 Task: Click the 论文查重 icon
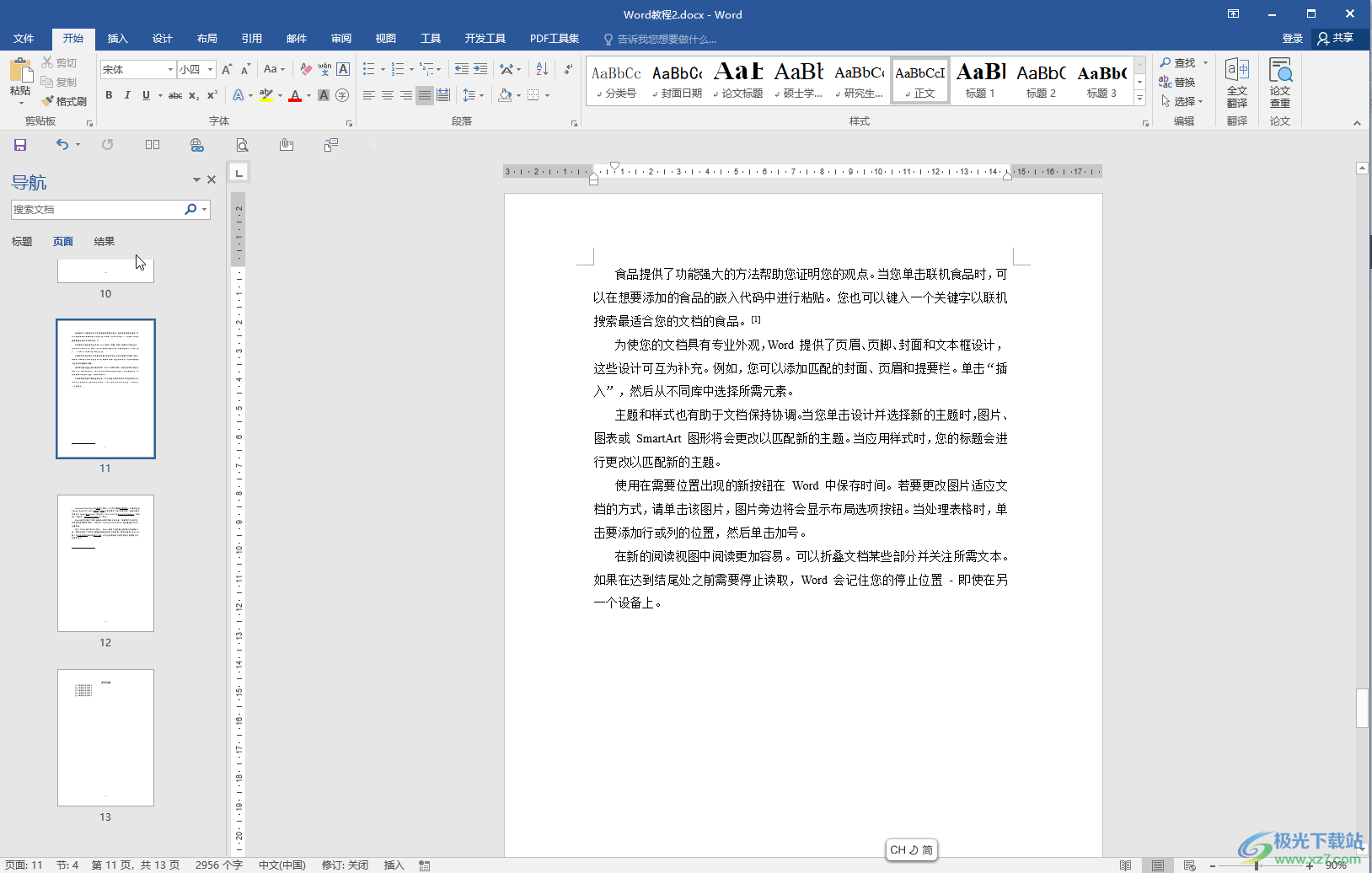1280,83
